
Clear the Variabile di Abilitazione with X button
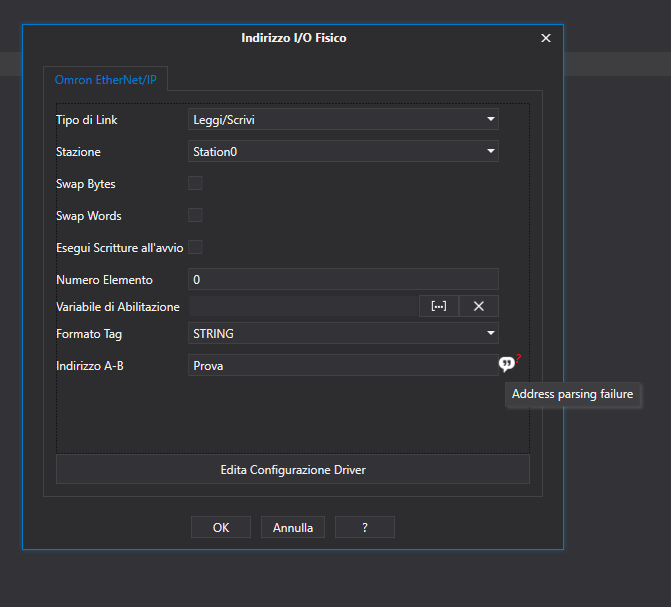point(478,306)
